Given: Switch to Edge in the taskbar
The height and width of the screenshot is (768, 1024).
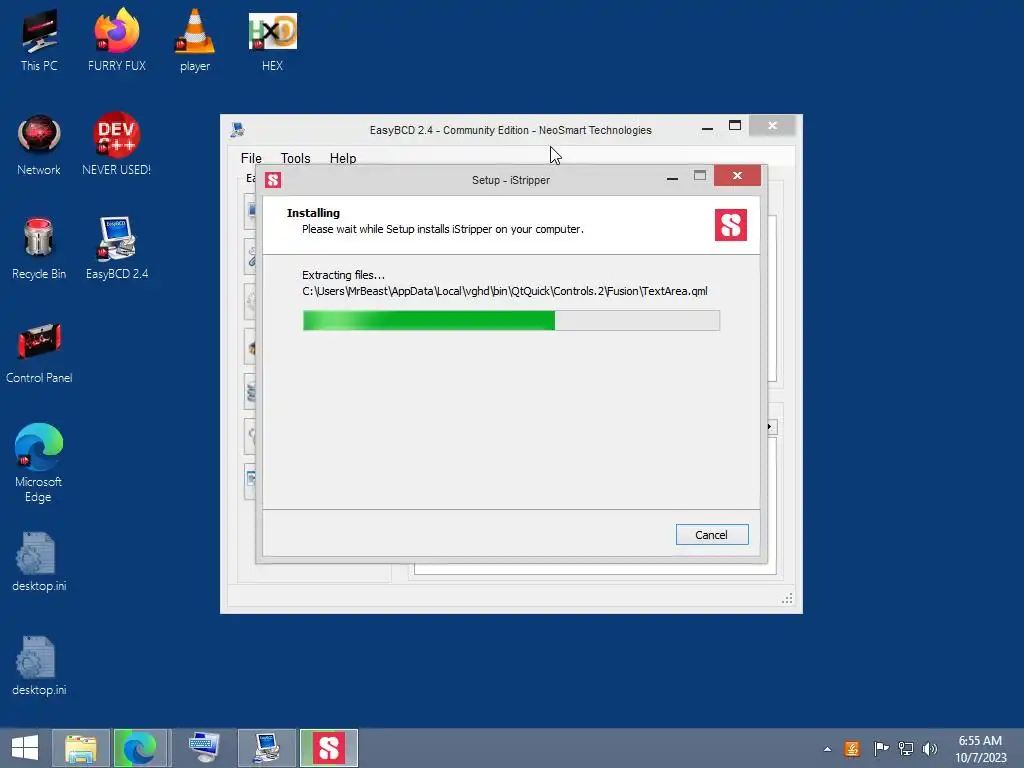Looking at the screenshot, I should (x=140, y=748).
